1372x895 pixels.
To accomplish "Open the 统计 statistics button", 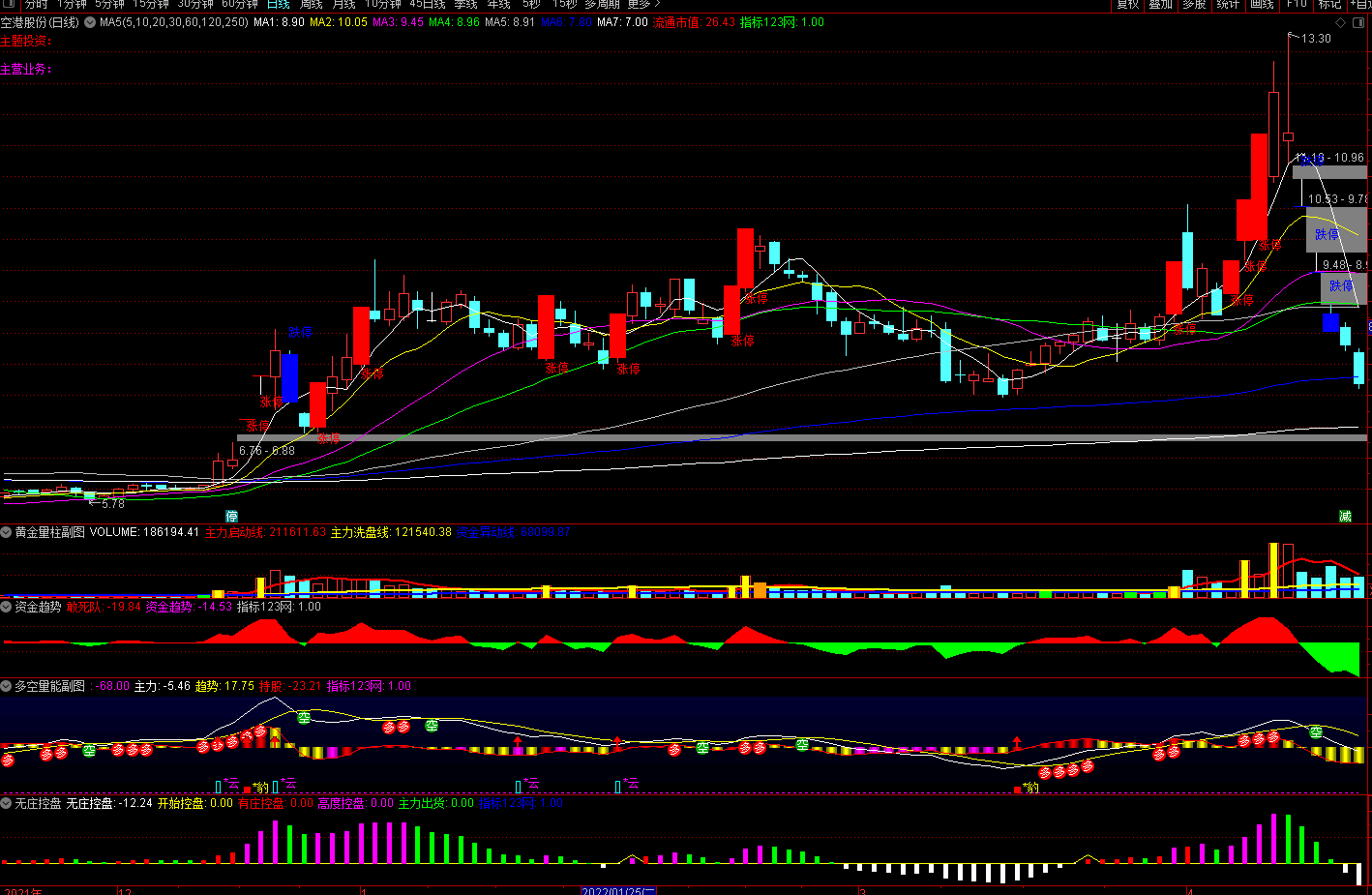I will click(1229, 5).
